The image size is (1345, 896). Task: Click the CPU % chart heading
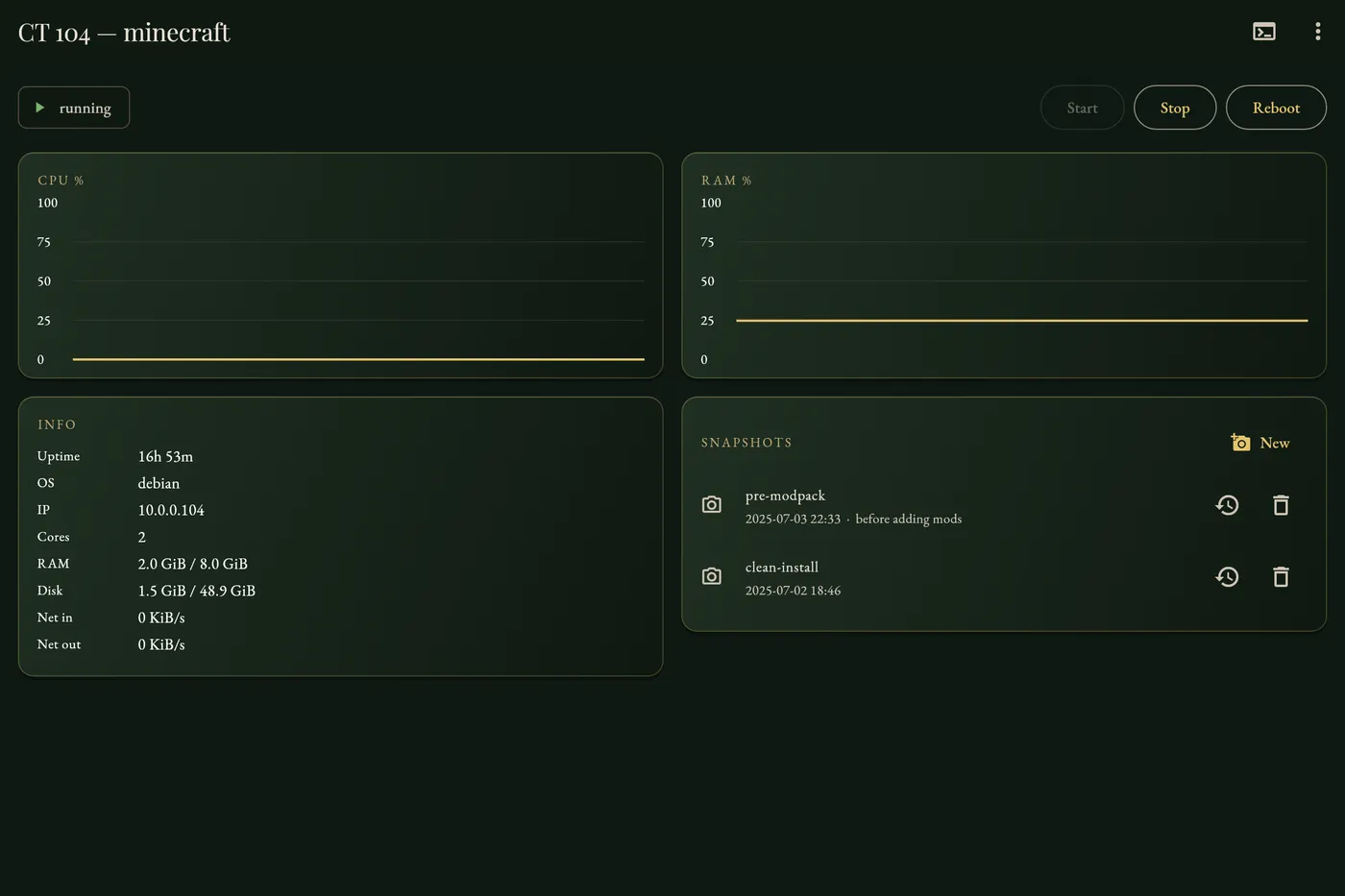click(61, 181)
